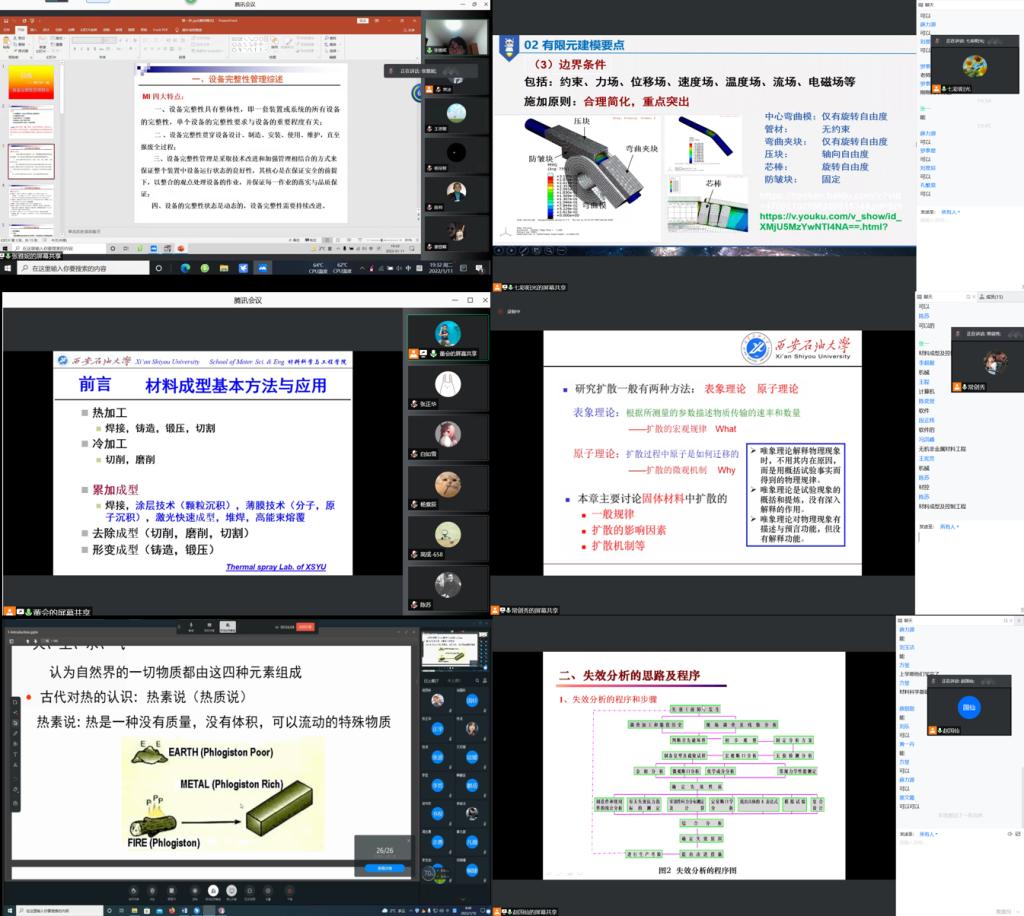Open Microsoft Edge in taskbar under PowerPoint
This screenshot has width=1024, height=916.
tap(184, 268)
